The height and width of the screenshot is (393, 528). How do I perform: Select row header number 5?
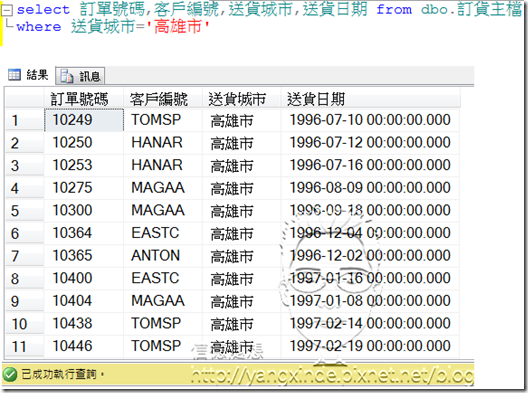click(x=24, y=210)
